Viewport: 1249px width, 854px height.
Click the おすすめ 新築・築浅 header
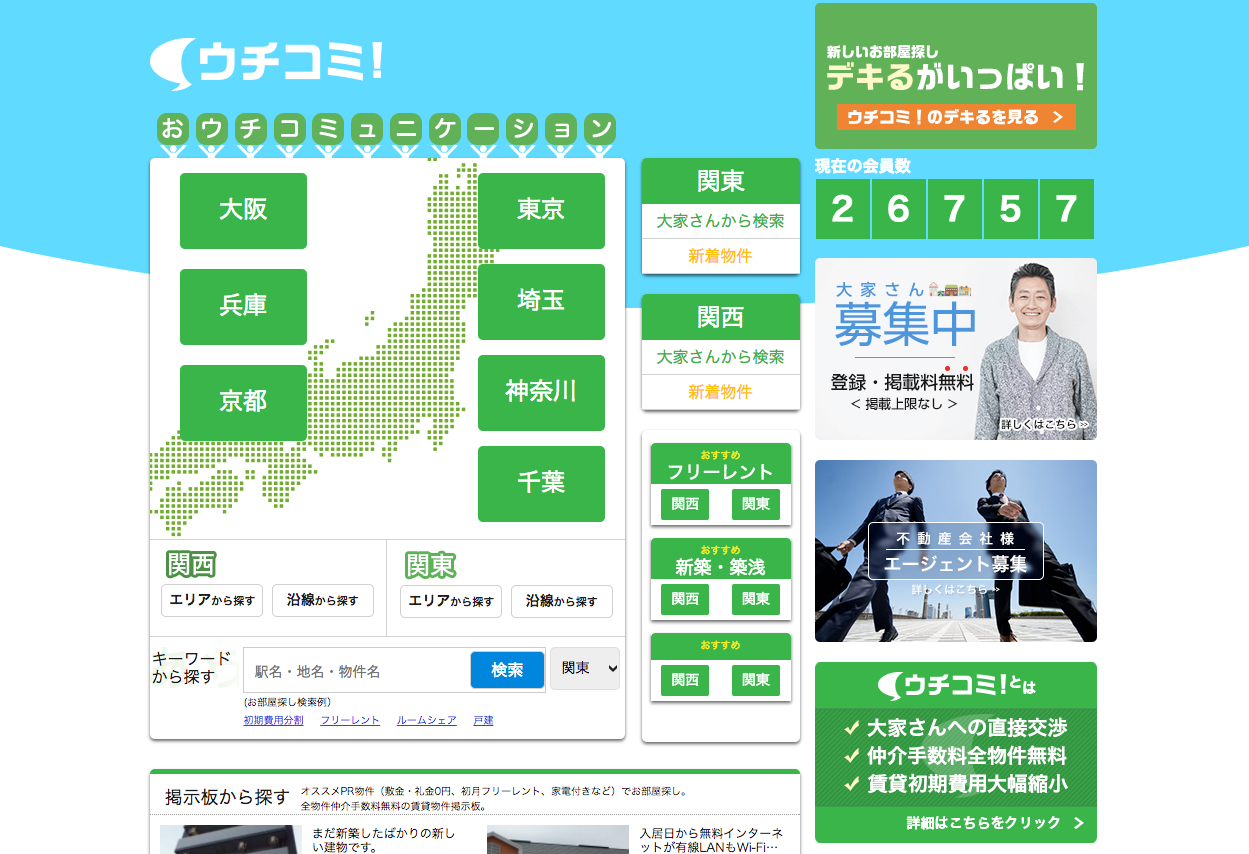pyautogui.click(x=721, y=560)
